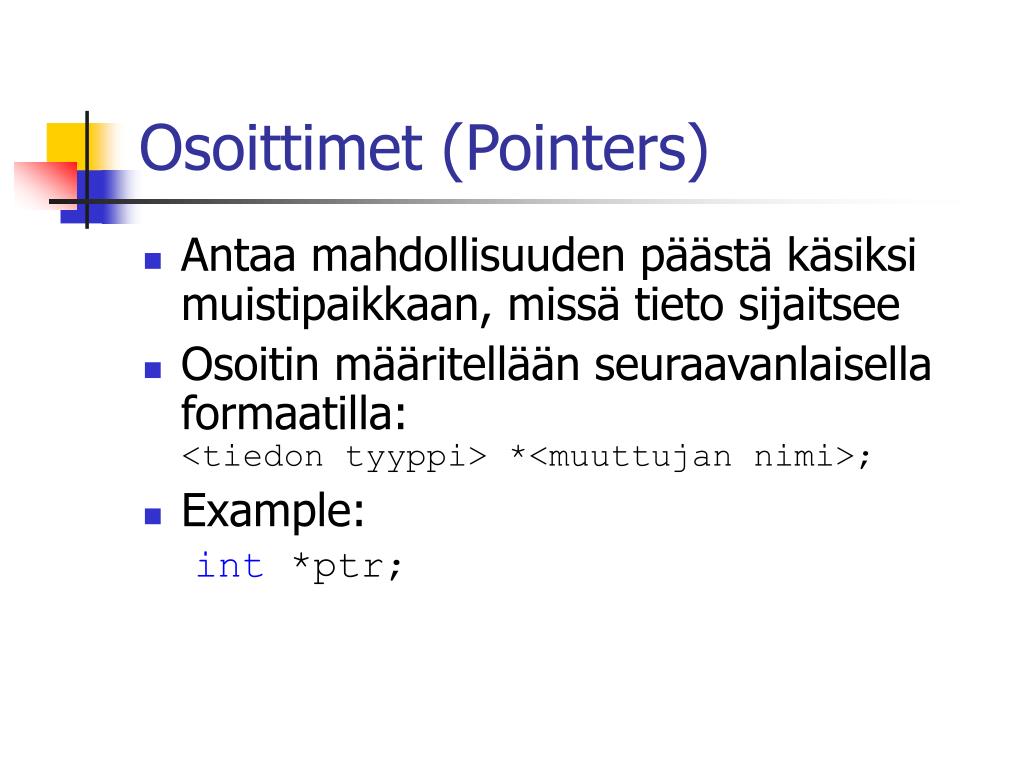The image size is (1024, 768).
Task: Click the word 'mahdollisuuden' in the first bullet
Action: coord(468,255)
